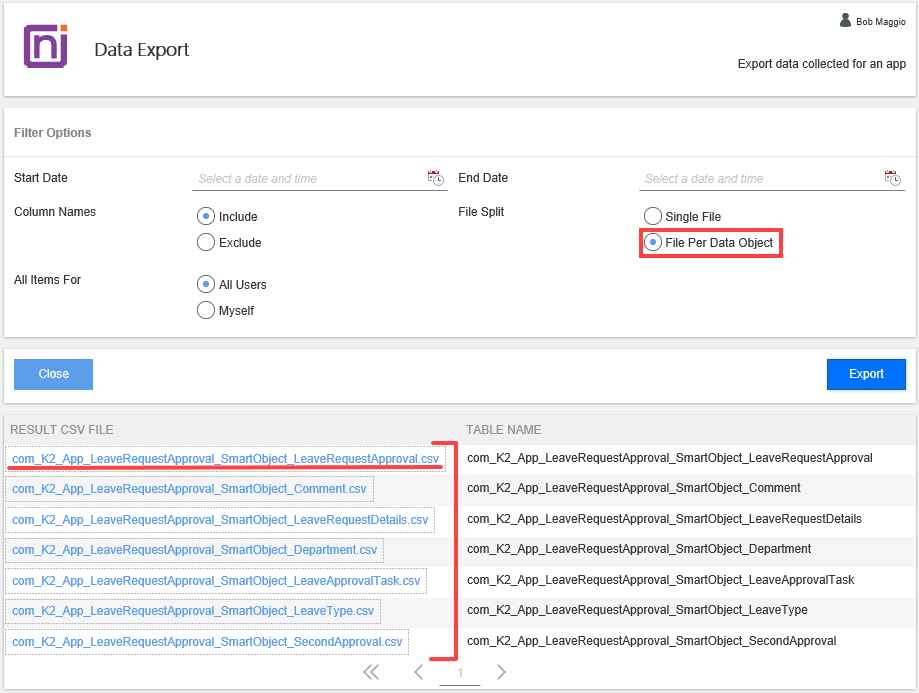Click the Export button
The image size is (919, 693).
(x=866, y=374)
